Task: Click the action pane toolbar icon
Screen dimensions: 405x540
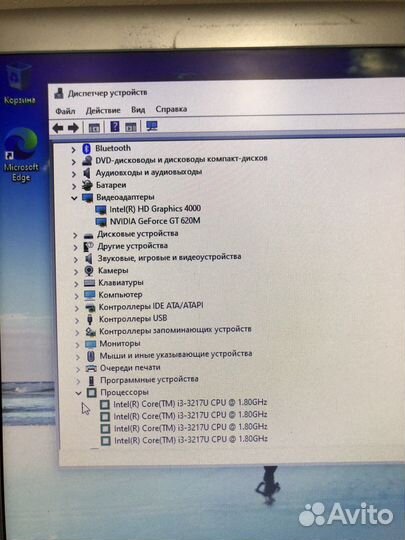Action: [131, 127]
